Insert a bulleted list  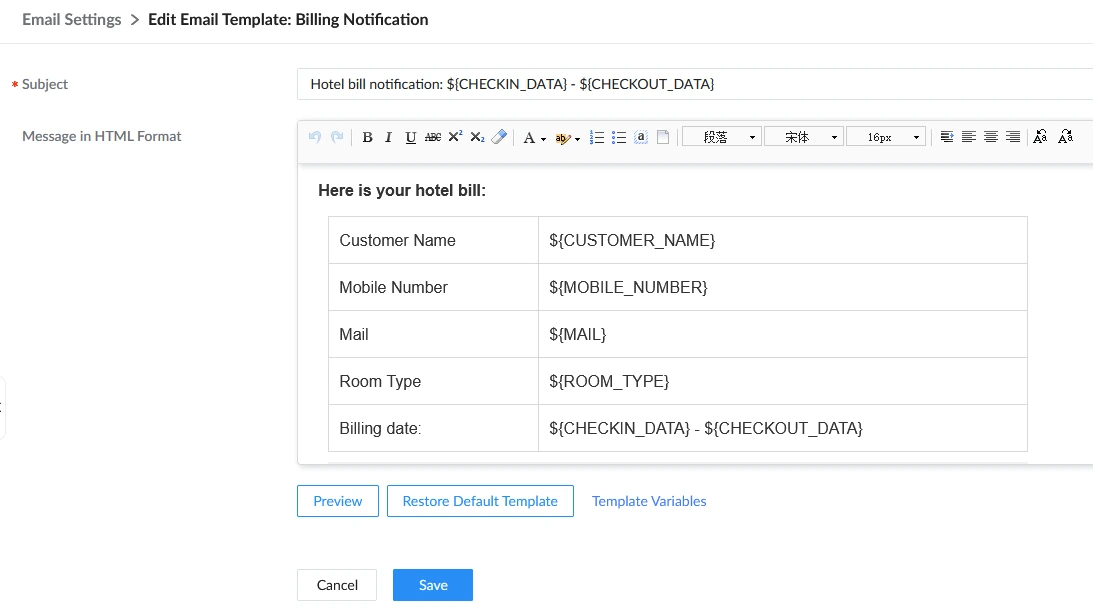tap(619, 137)
